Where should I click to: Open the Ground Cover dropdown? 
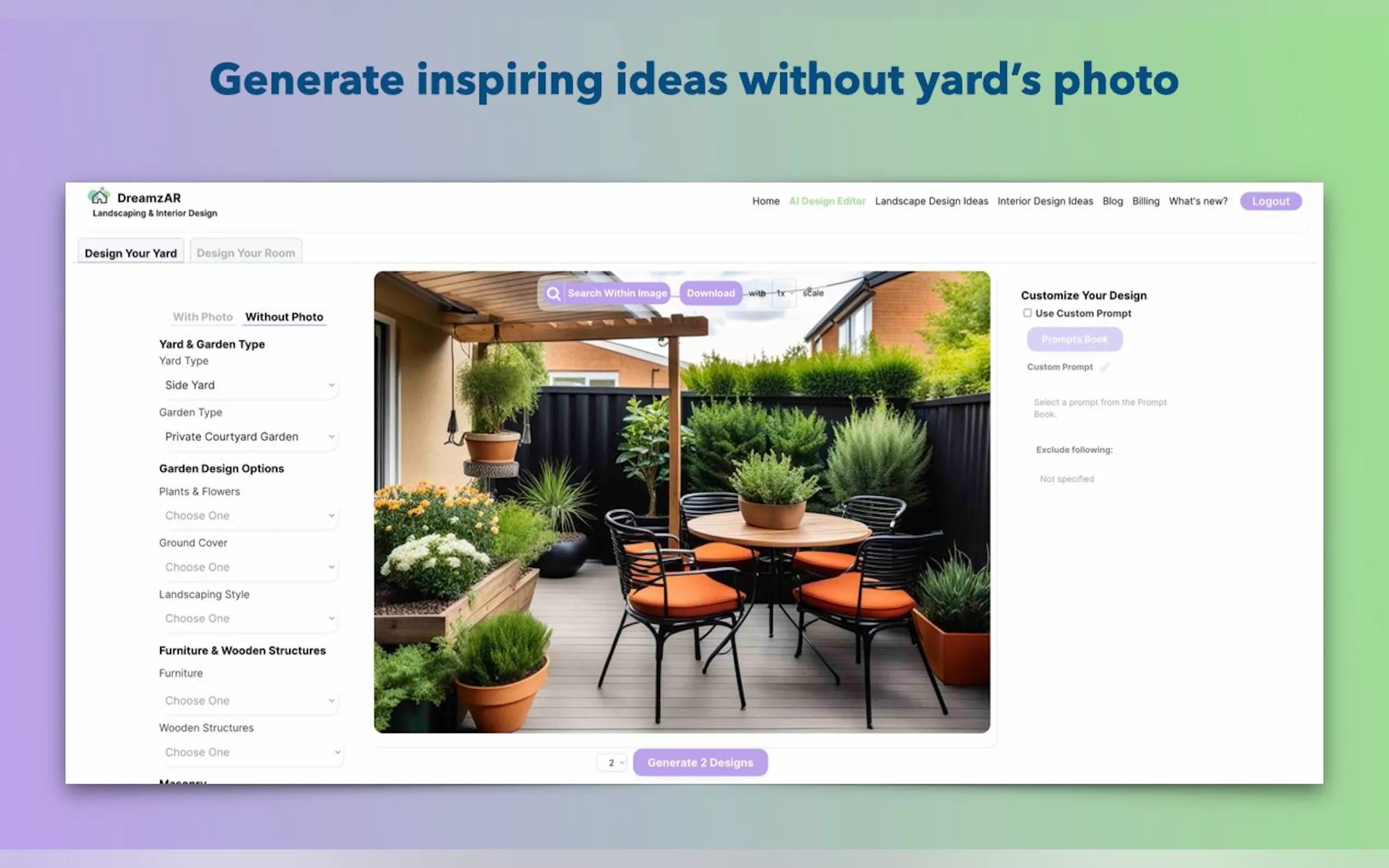coord(248,567)
